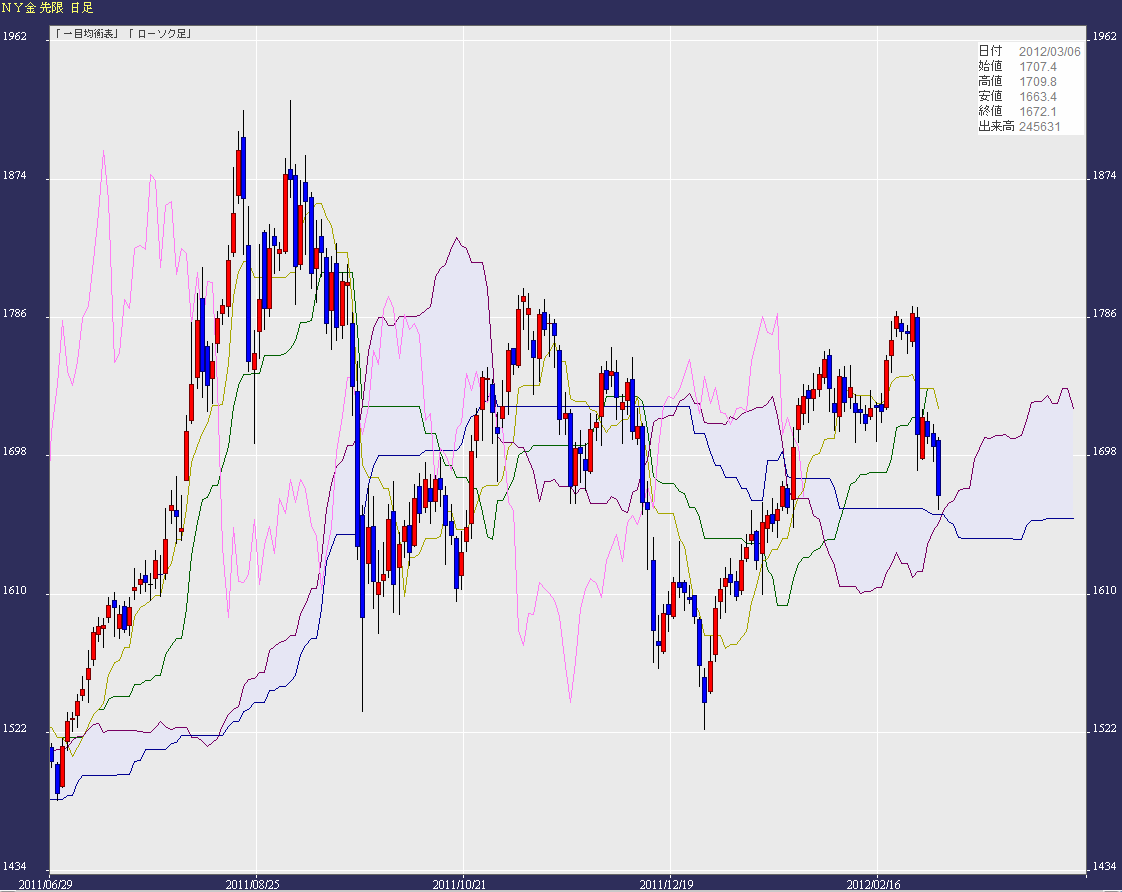Click the 2011/12/19 date axis label

(669, 884)
